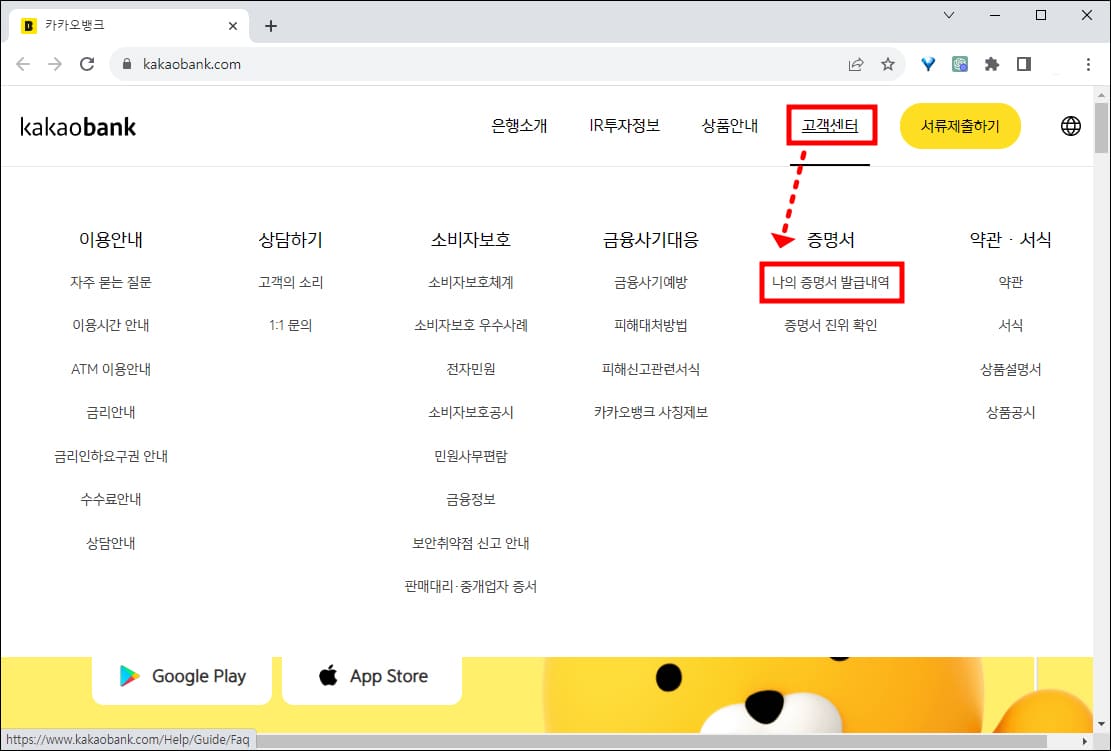Open a new browser tab with plus
1111x751 pixels.
point(270,26)
